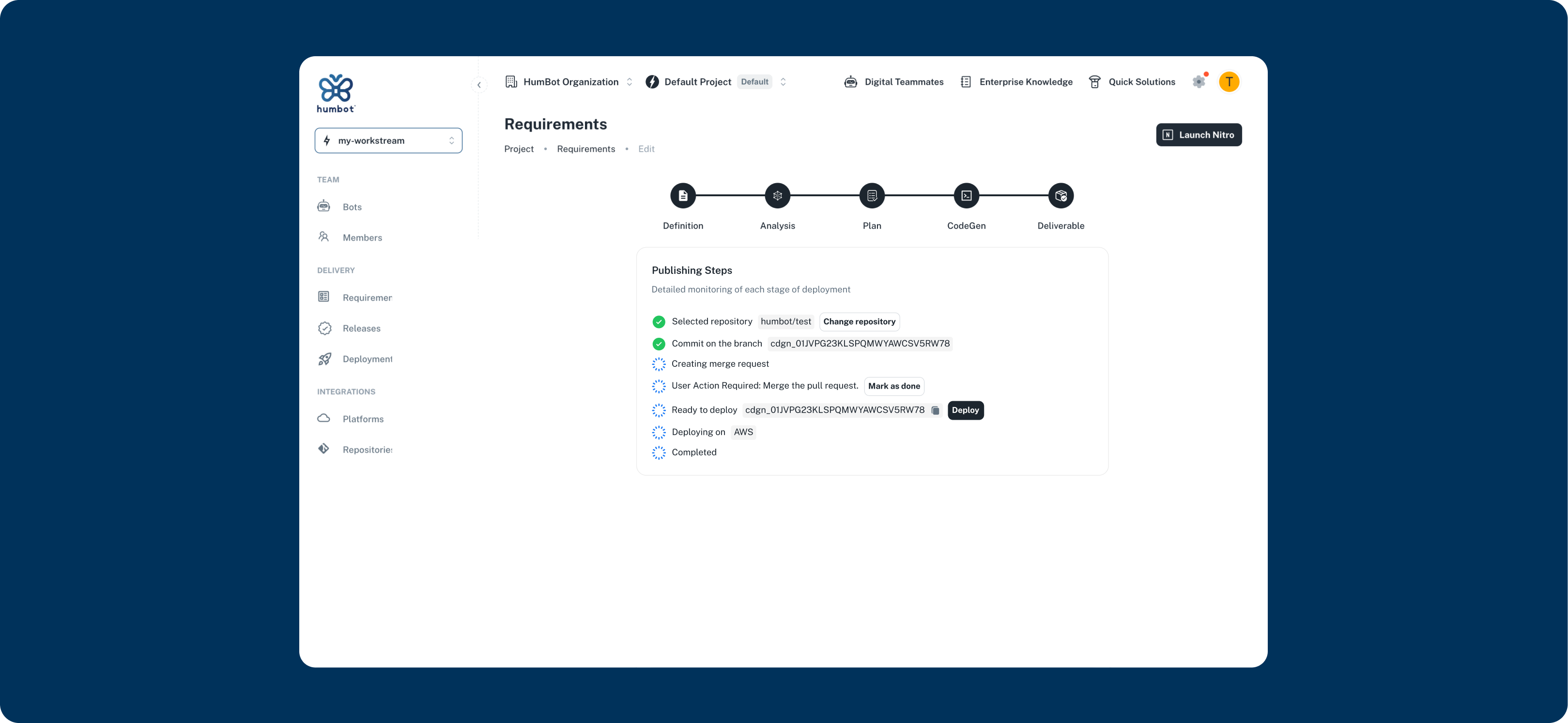Click the Analysis step icon

[777, 195]
